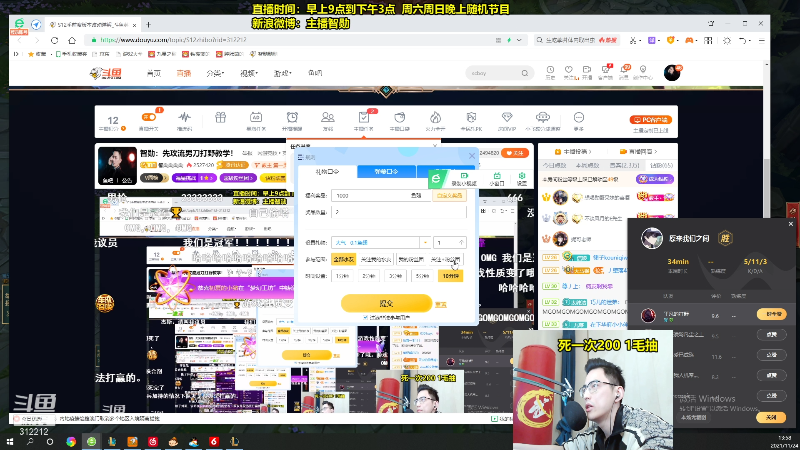Select the second participation condition option
Image resolution: width=800 pixels, height=450 pixels.
(376, 259)
